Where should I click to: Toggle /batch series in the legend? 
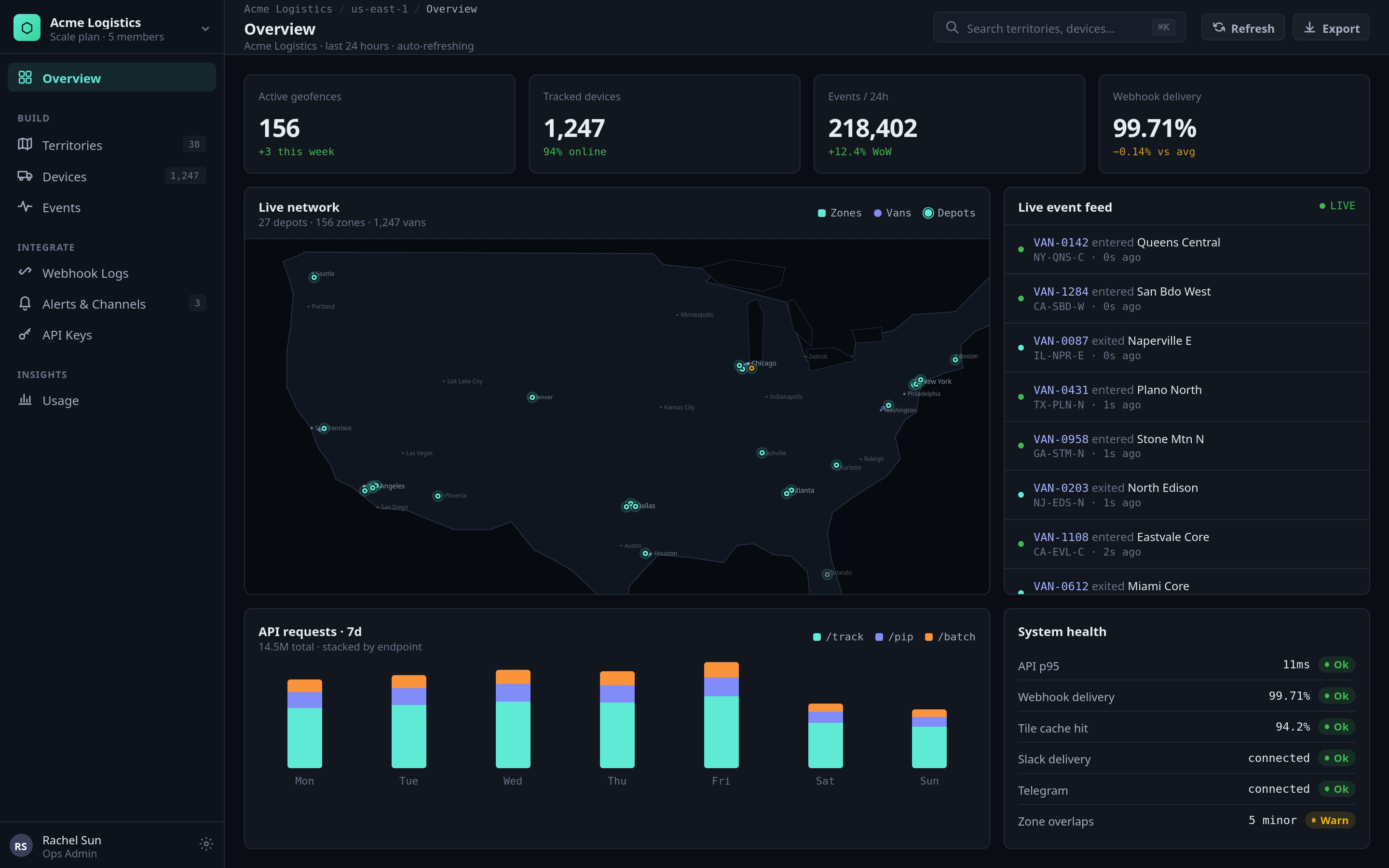coord(950,637)
